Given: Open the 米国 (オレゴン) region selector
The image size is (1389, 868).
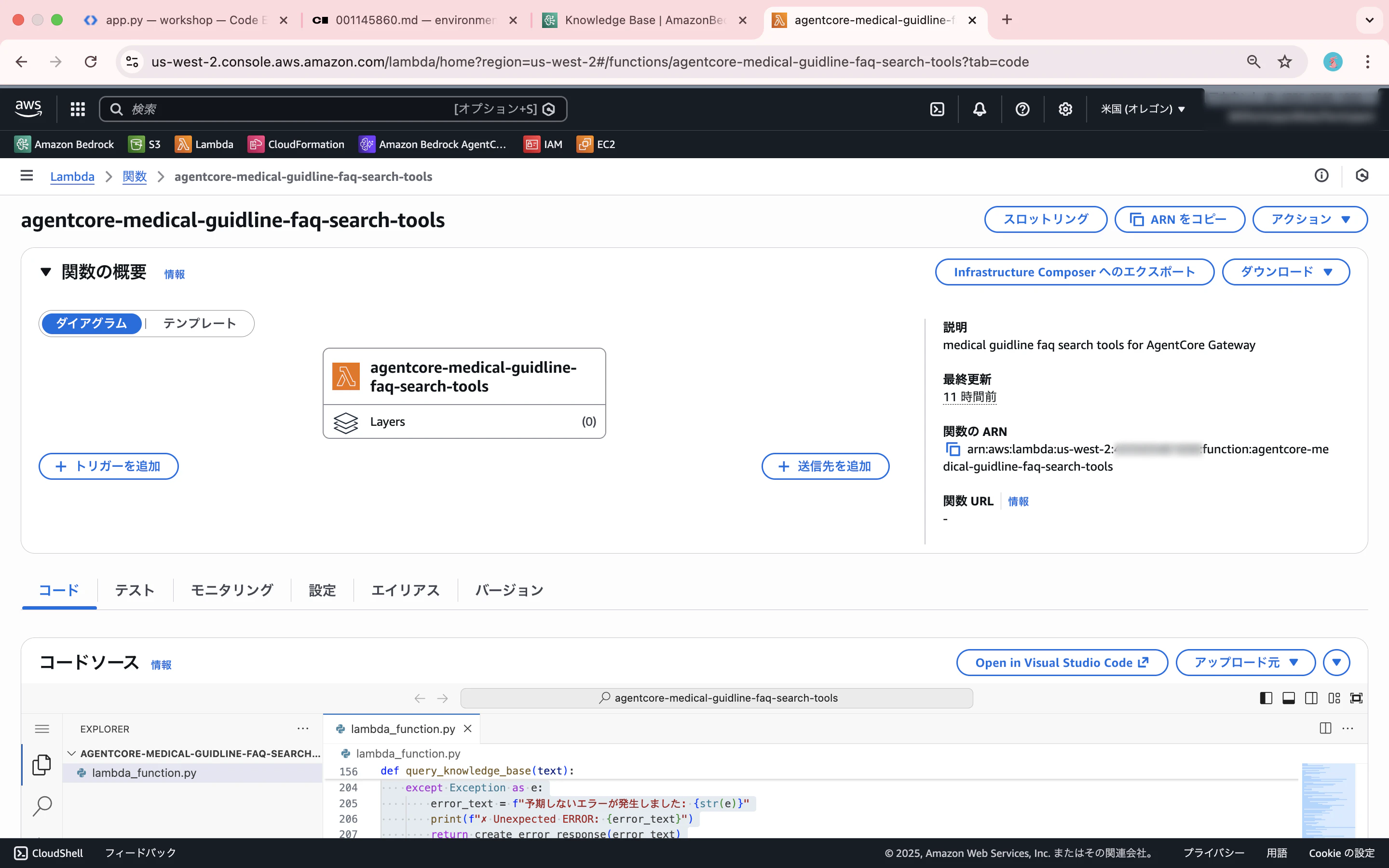Looking at the screenshot, I should tap(1143, 109).
